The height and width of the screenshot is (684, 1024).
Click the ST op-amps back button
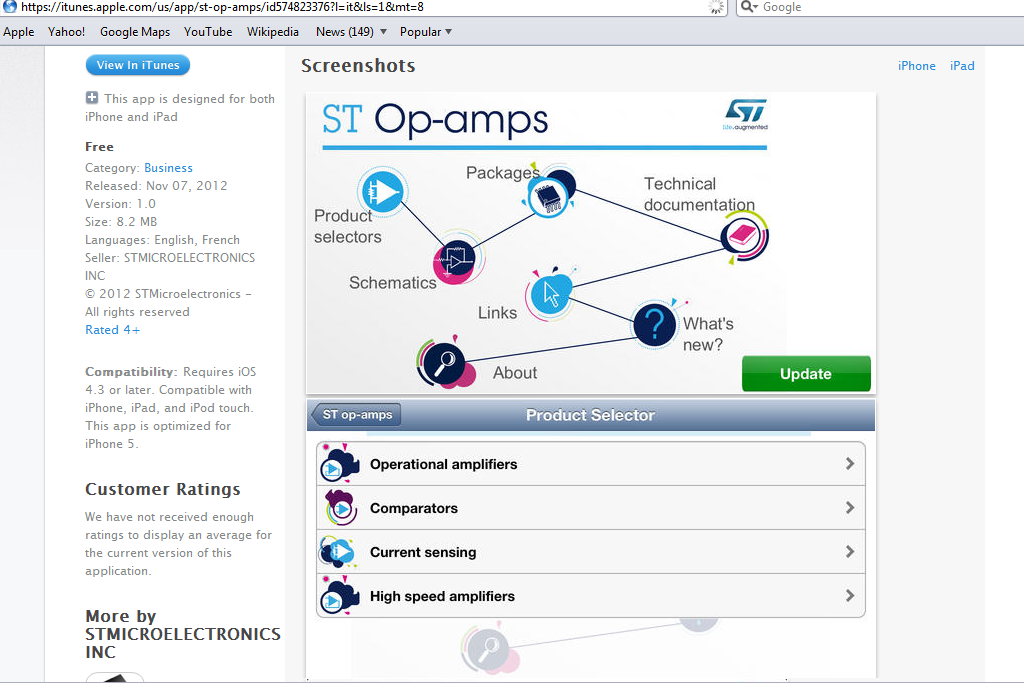click(x=356, y=414)
